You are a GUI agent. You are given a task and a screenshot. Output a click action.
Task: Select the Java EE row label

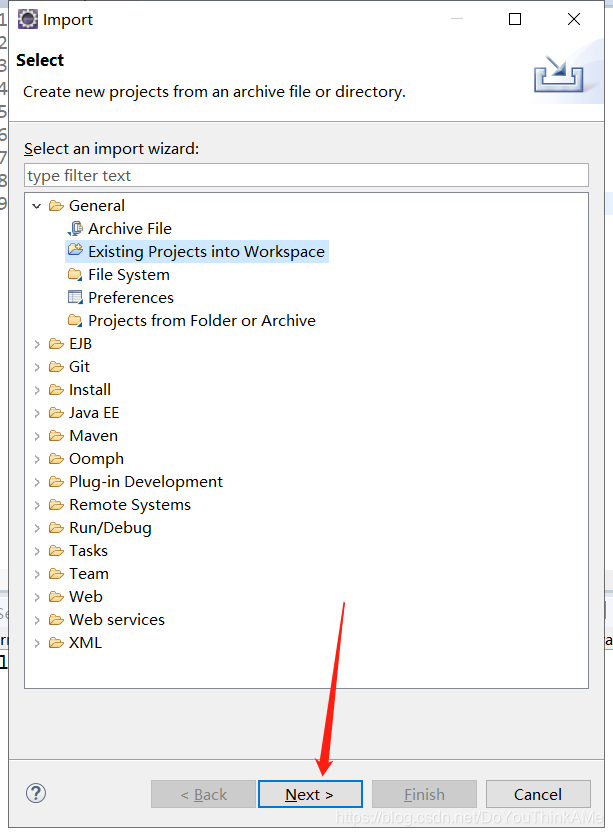[94, 413]
